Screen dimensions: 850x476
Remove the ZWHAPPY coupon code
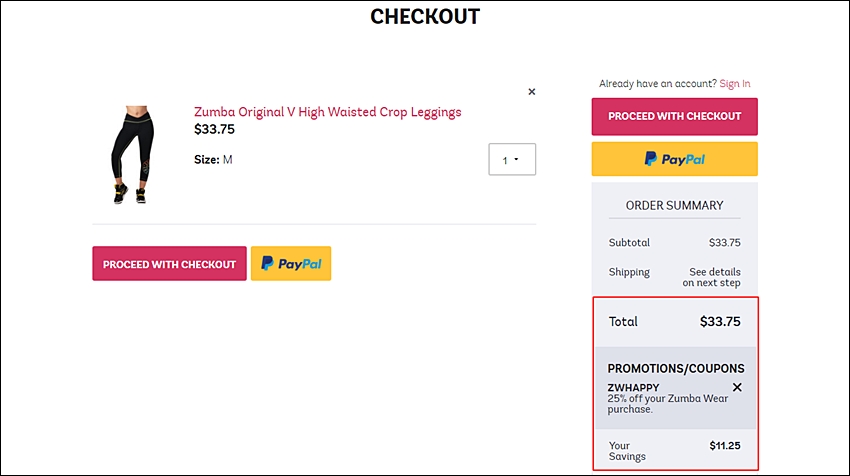coord(737,387)
